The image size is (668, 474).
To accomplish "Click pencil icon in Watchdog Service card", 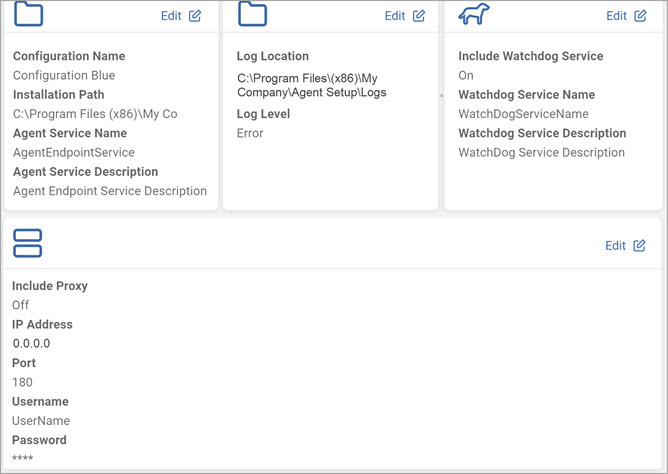I will tap(640, 16).
